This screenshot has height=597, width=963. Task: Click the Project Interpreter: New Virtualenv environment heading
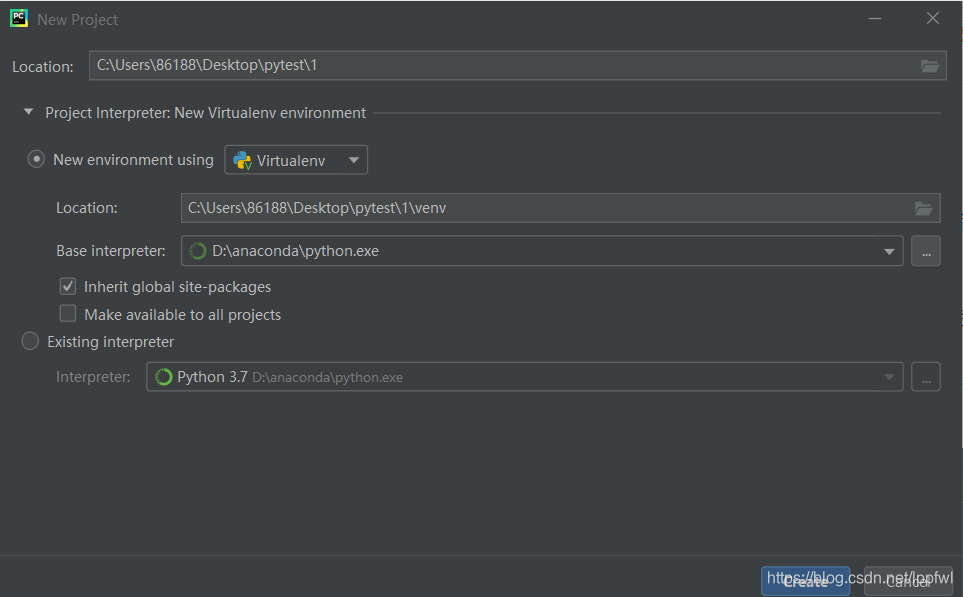(x=205, y=113)
